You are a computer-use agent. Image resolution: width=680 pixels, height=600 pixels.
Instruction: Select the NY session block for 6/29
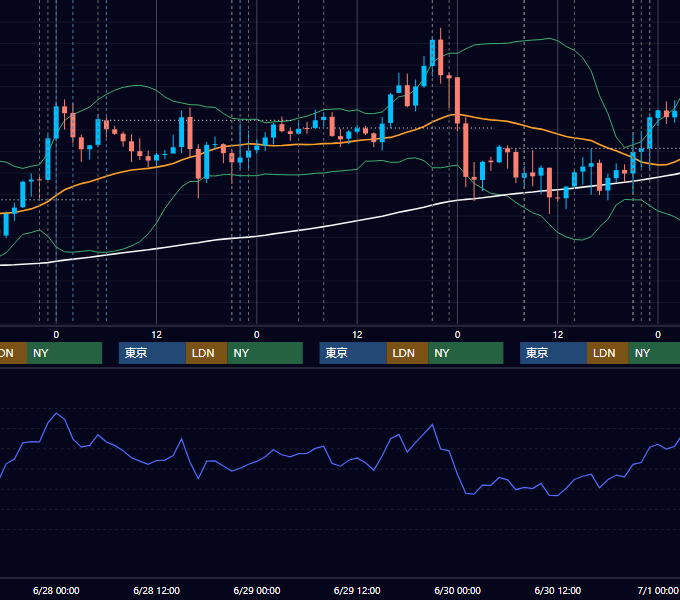click(466, 353)
